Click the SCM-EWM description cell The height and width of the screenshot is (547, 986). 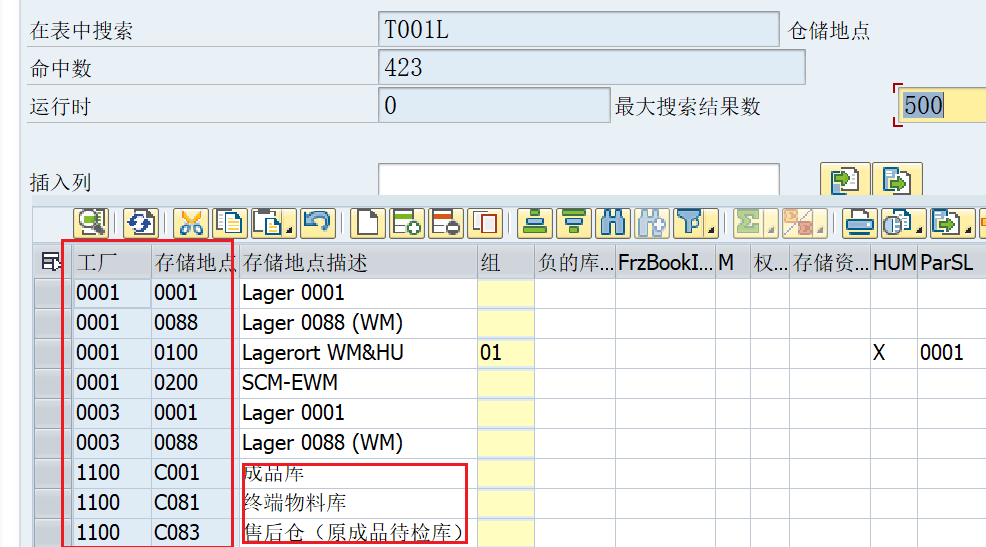pyautogui.click(x=357, y=383)
